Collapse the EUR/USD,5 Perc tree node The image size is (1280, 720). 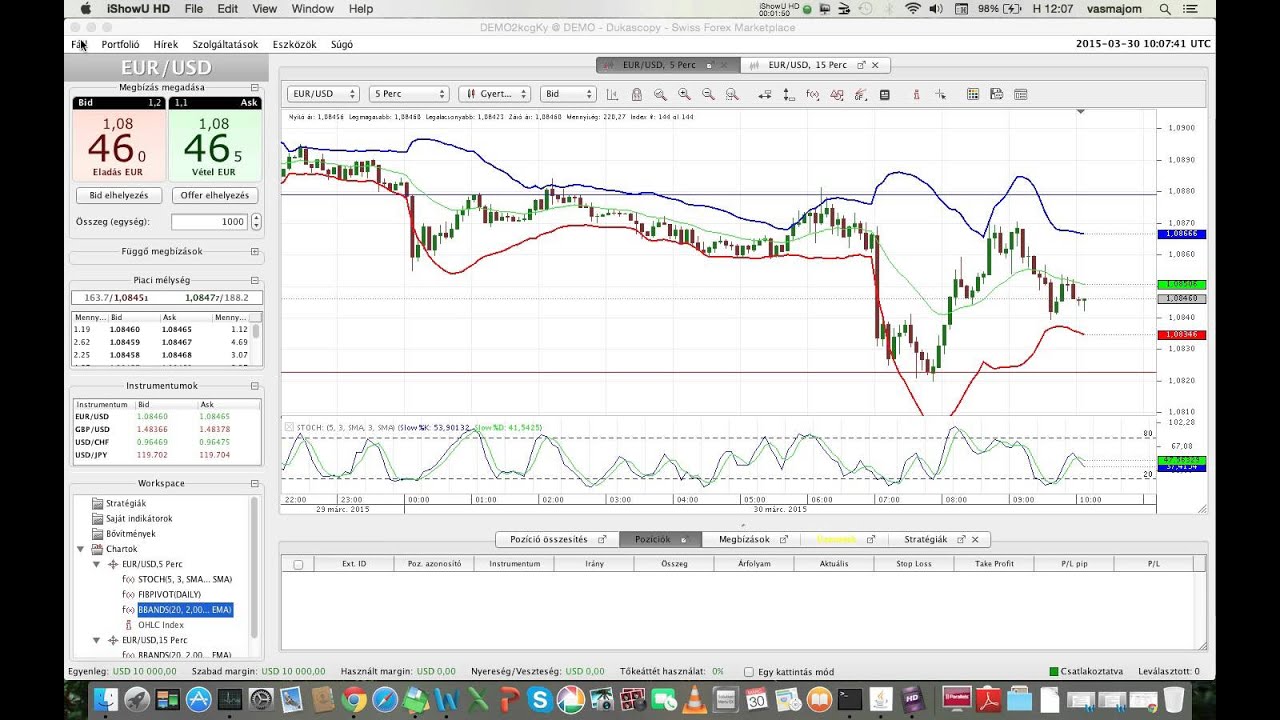[97, 565]
